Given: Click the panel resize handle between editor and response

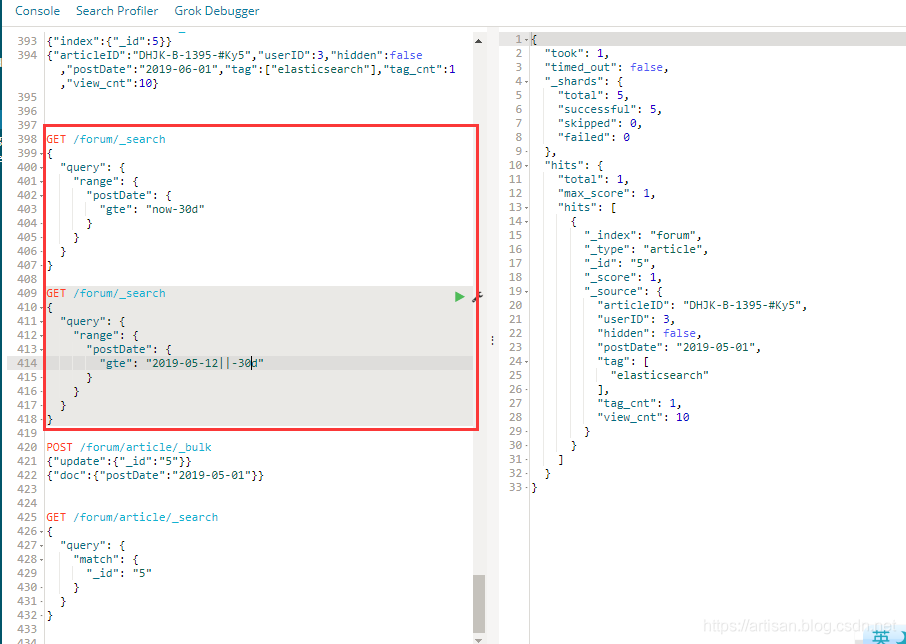Looking at the screenshot, I should point(492,340).
